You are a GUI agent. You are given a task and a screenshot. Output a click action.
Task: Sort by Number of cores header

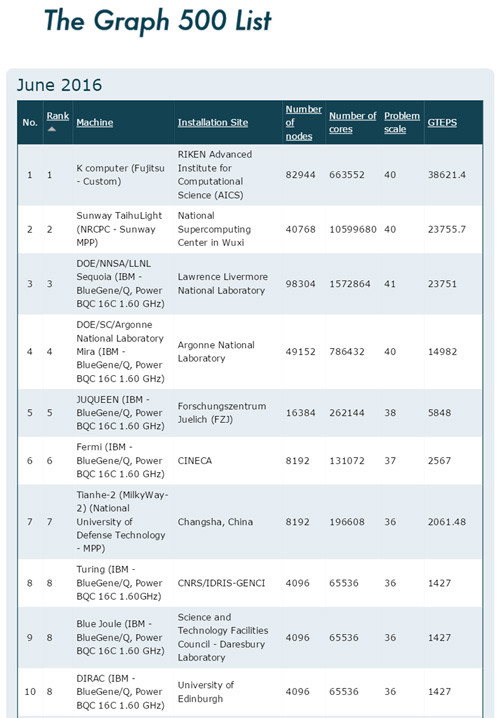(353, 122)
